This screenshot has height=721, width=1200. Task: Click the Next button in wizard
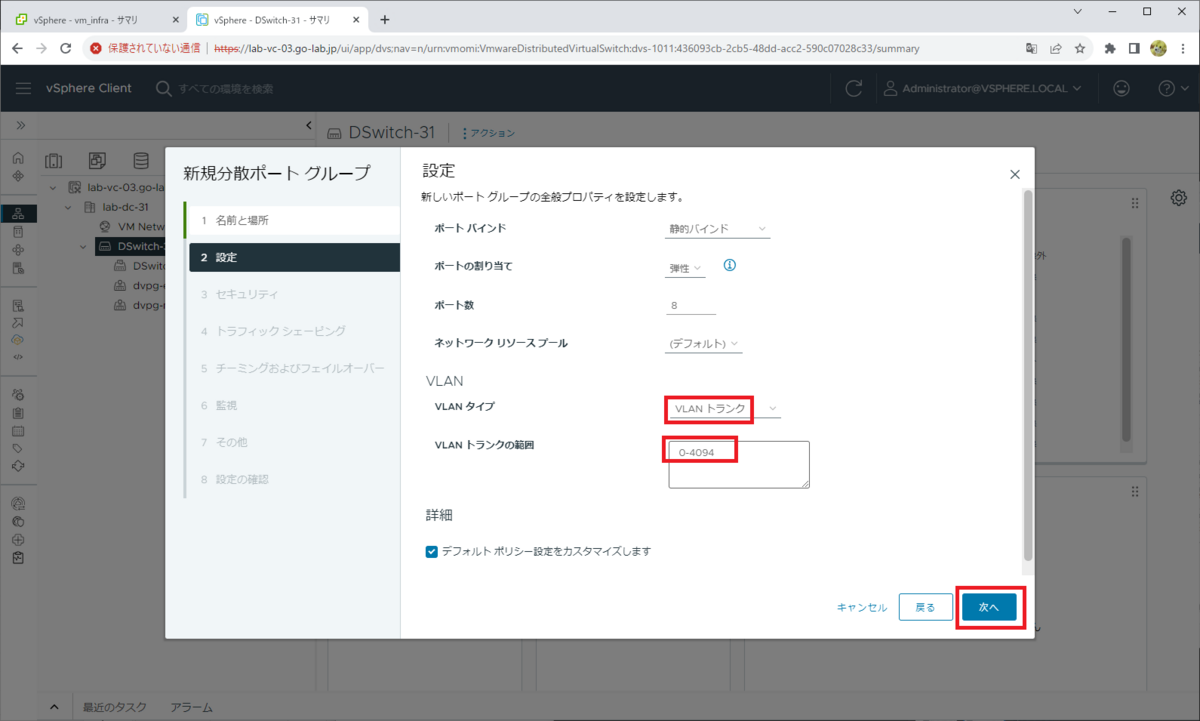click(989, 607)
